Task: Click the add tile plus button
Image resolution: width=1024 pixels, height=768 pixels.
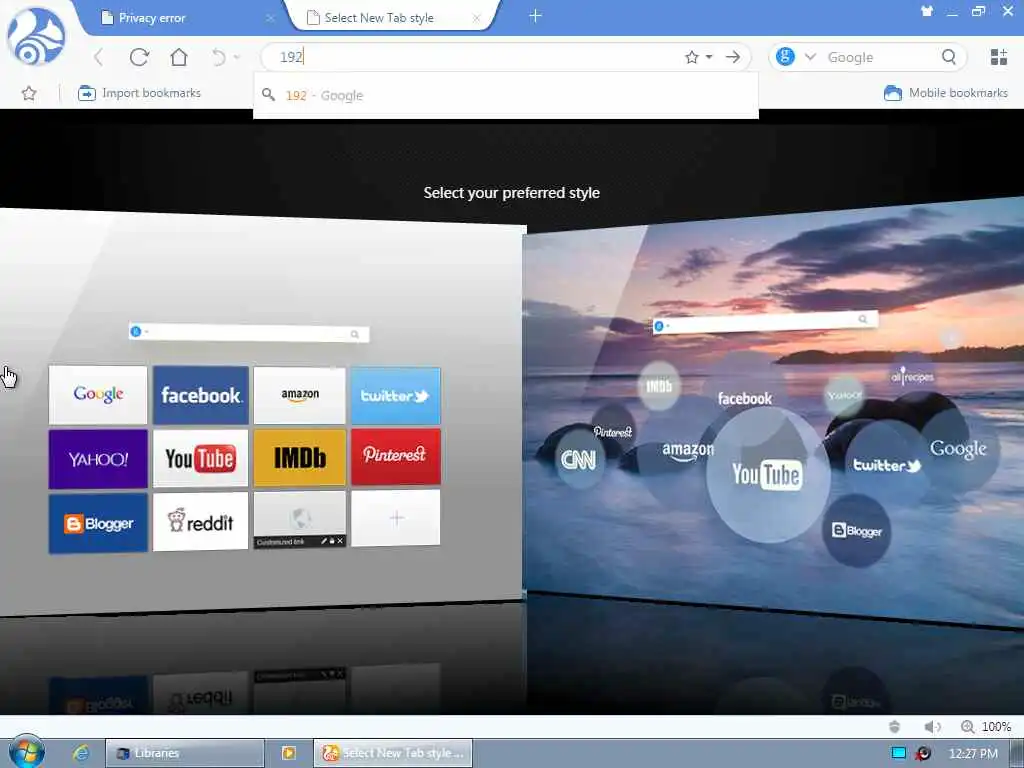Action: [x=396, y=518]
